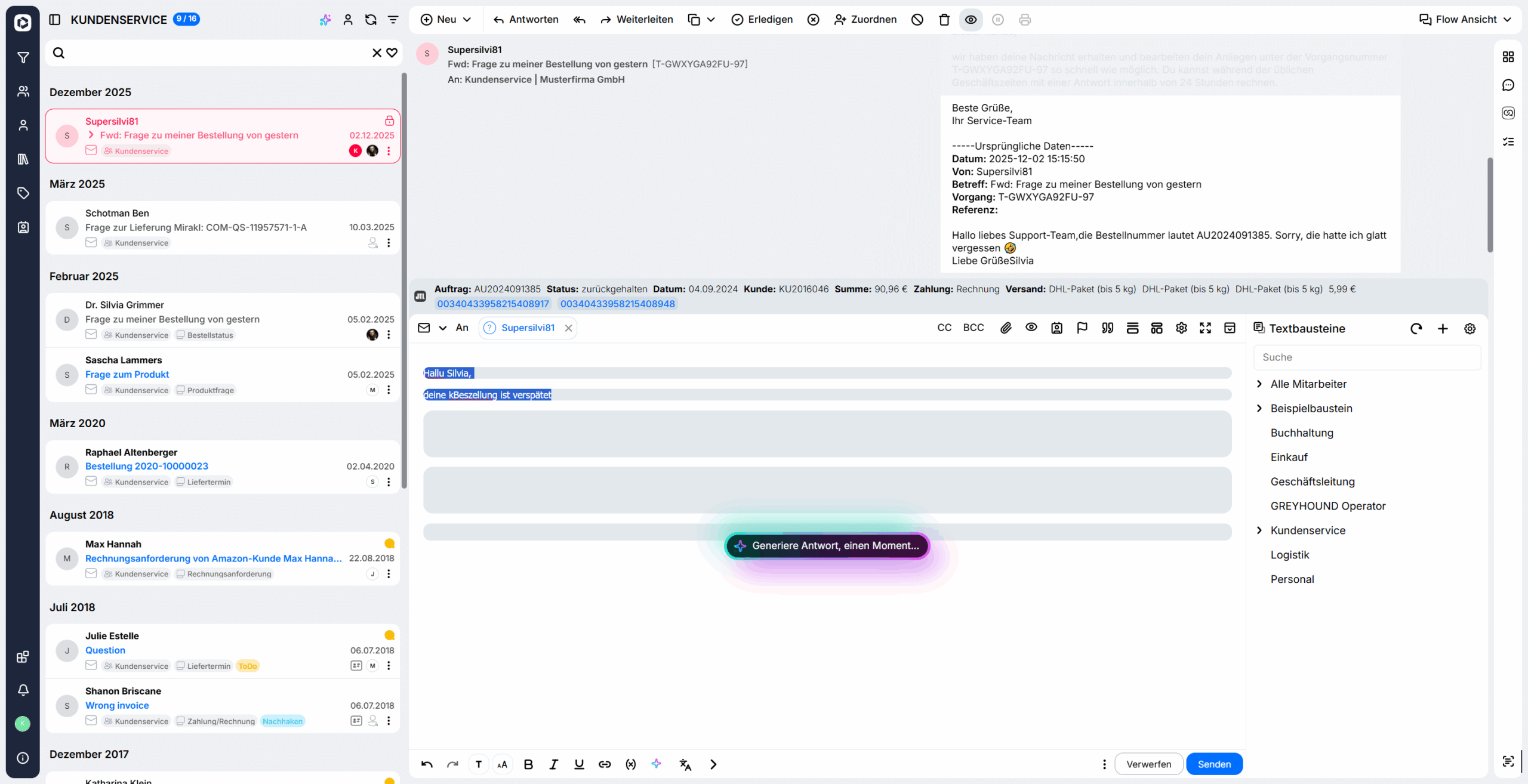The height and width of the screenshot is (784, 1528).
Task: Click the insert link icon
Action: [605, 764]
